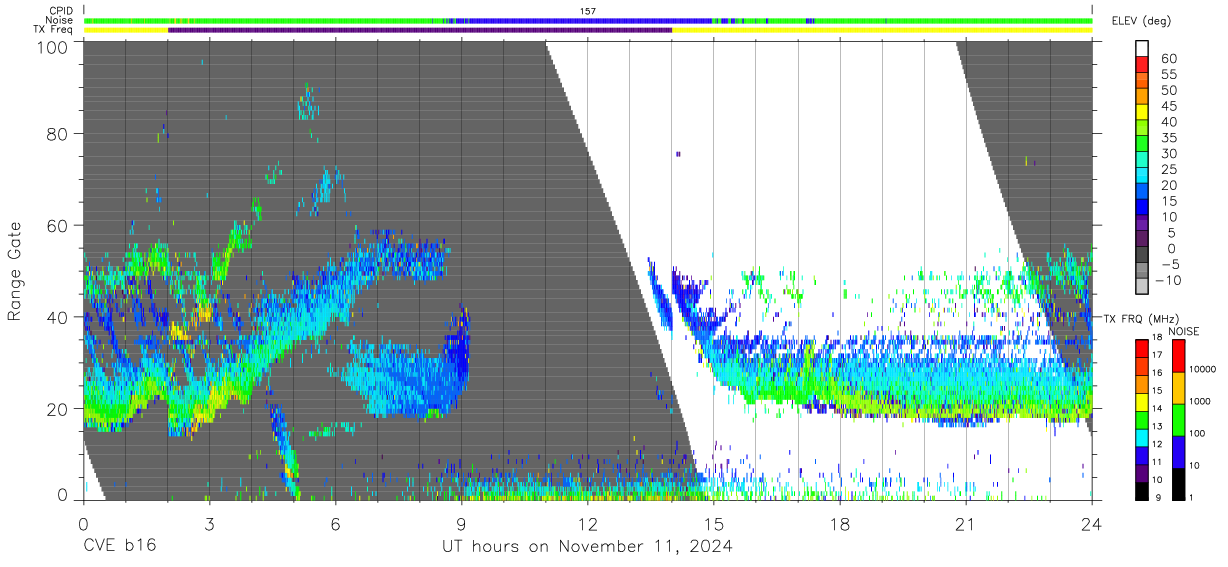This screenshot has height=567, width=1228.
Task: Click the 40 tick on Range Gate axis
Action: coord(57,316)
